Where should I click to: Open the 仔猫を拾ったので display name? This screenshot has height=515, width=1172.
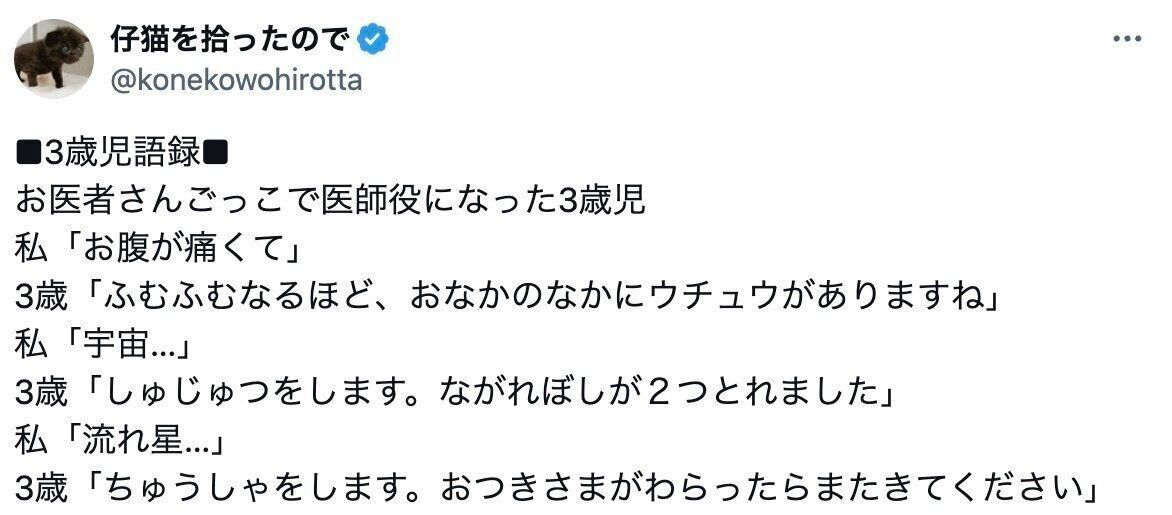(x=230, y=39)
